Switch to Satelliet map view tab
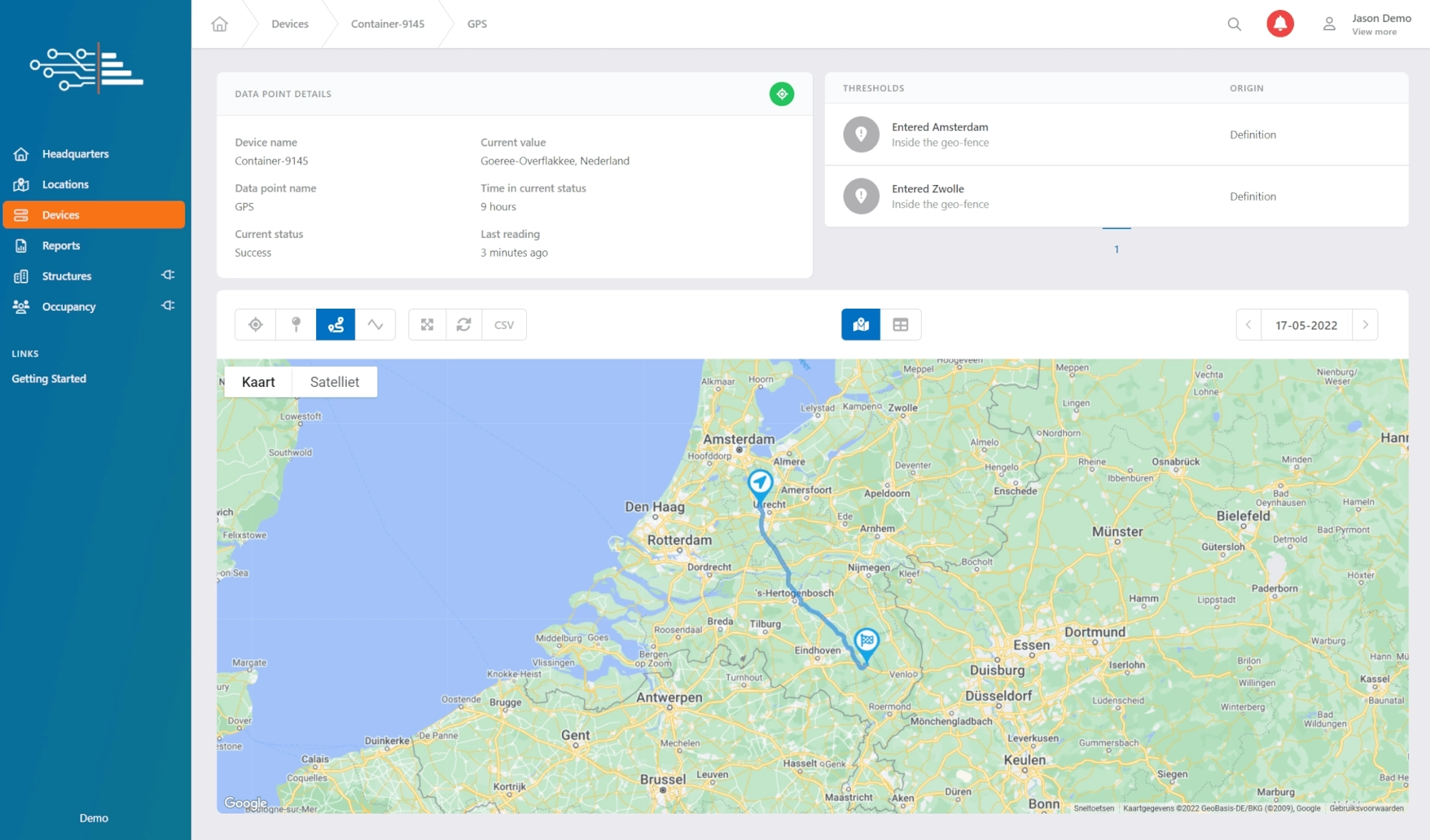1430x840 pixels. (x=334, y=382)
